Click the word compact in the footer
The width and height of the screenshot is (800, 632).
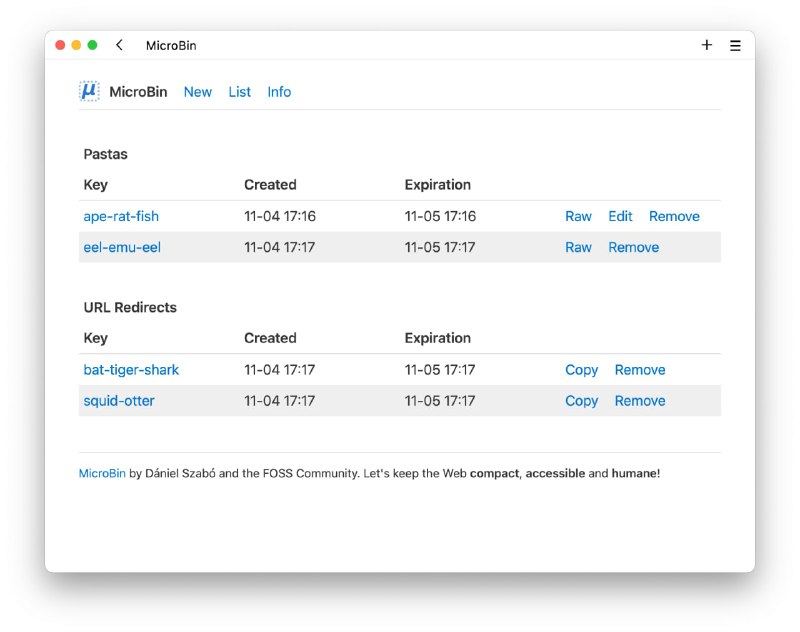pos(494,474)
